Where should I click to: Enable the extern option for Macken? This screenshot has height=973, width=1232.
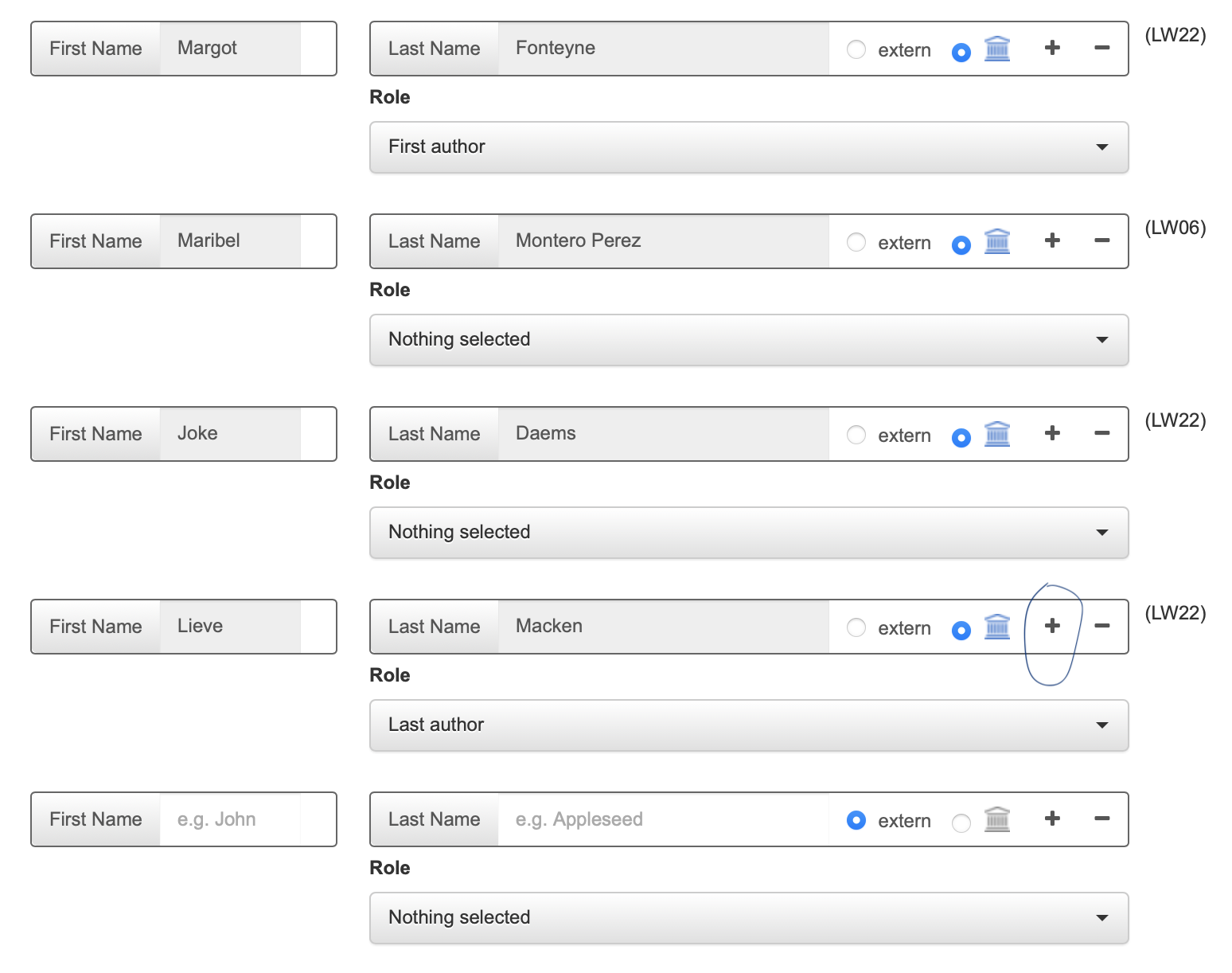pyautogui.click(x=856, y=628)
